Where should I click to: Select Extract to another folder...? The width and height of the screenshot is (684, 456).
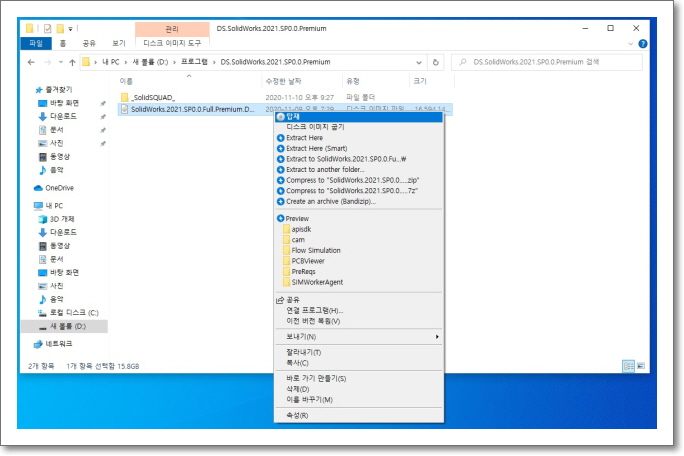359,169
